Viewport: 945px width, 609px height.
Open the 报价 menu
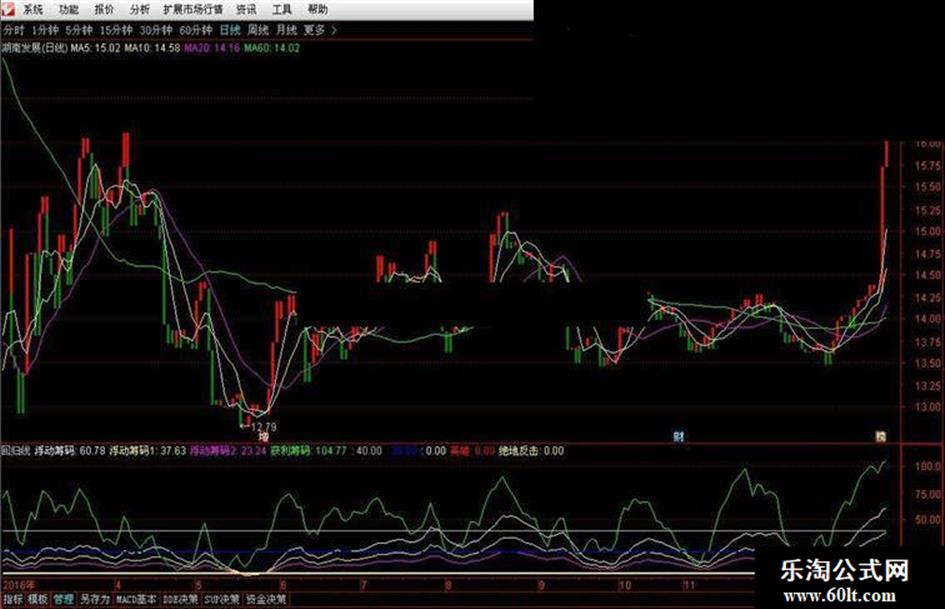tap(104, 10)
